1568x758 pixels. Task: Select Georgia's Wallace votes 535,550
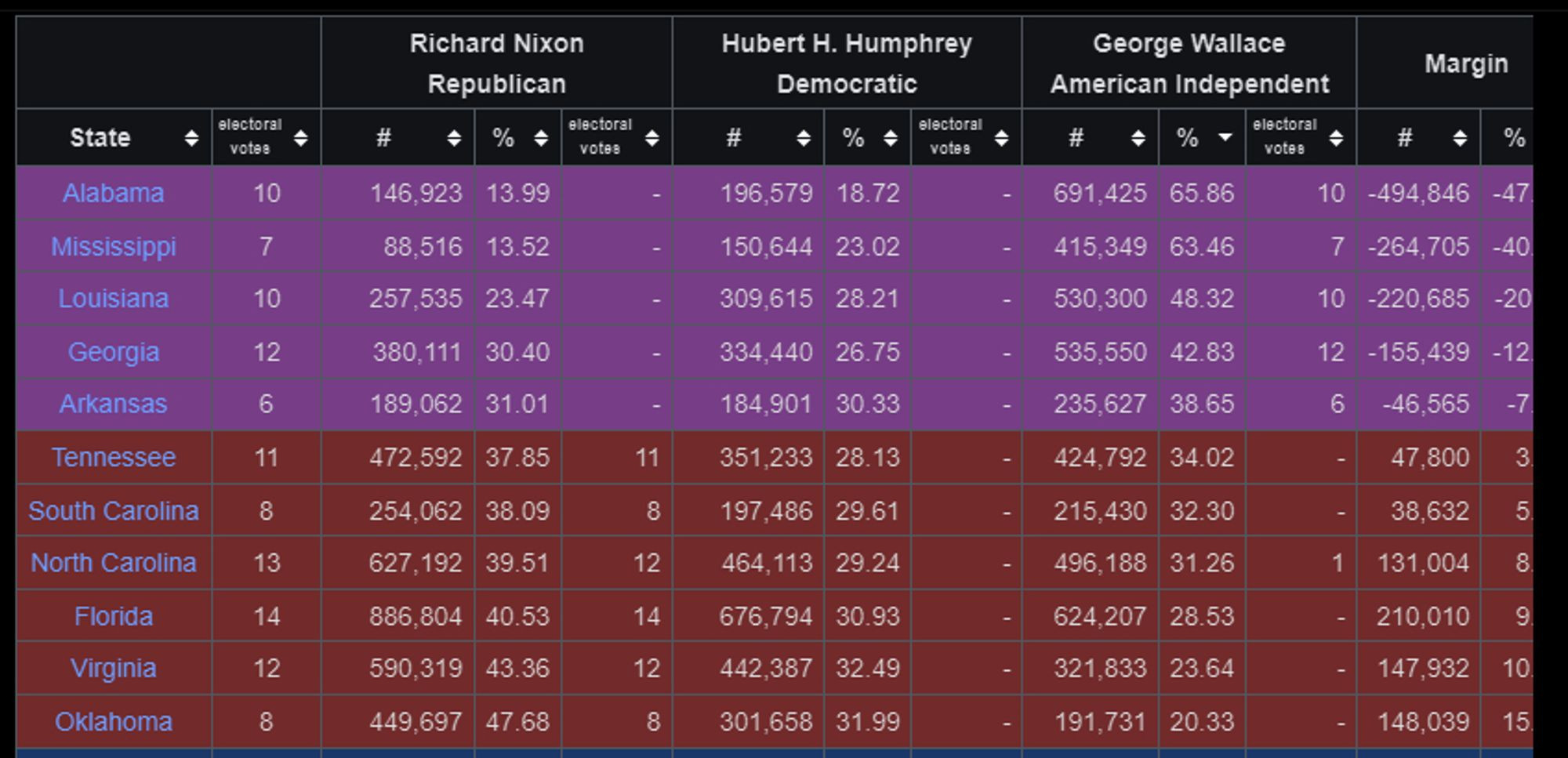[1100, 352]
